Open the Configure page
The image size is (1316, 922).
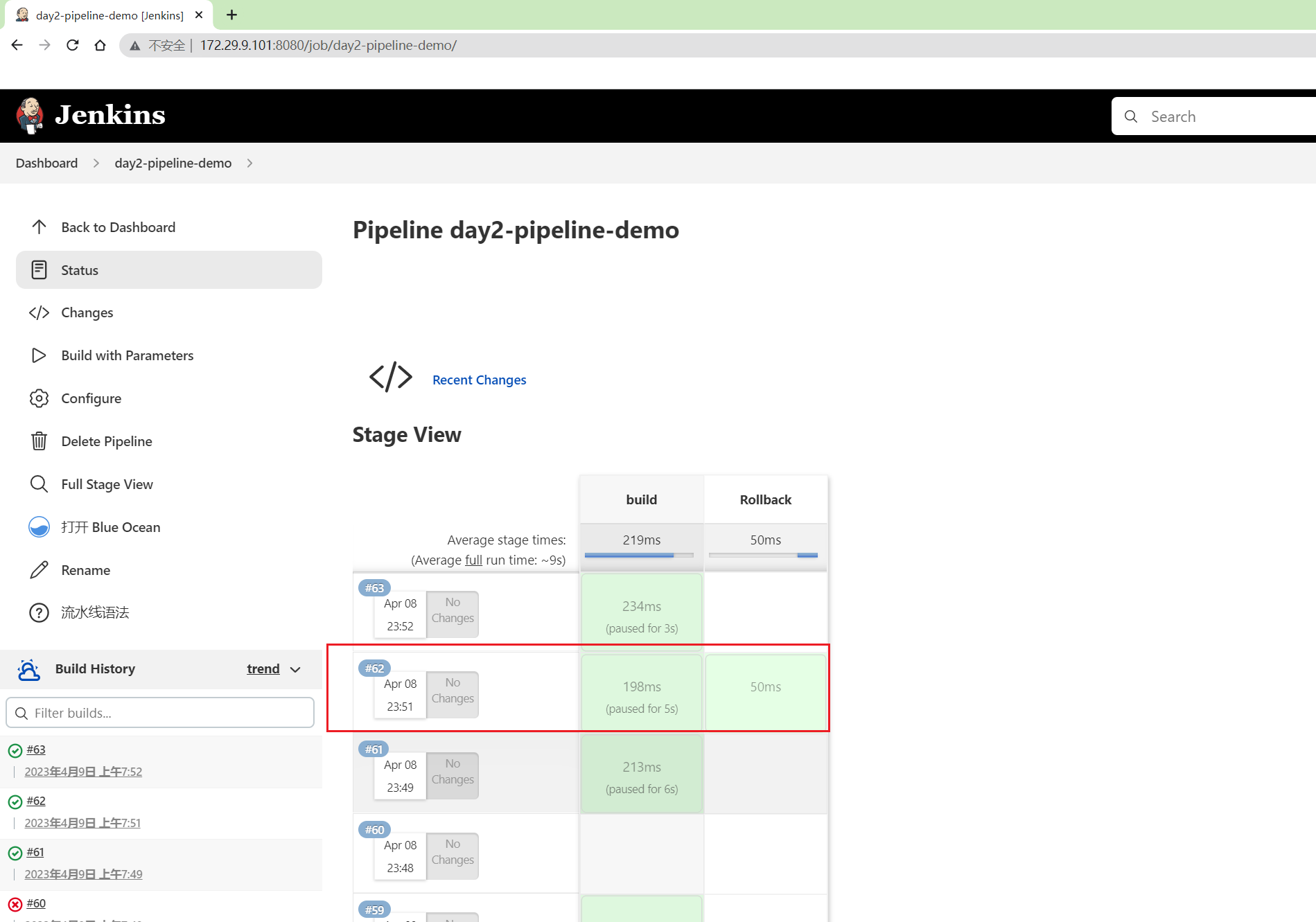point(91,398)
